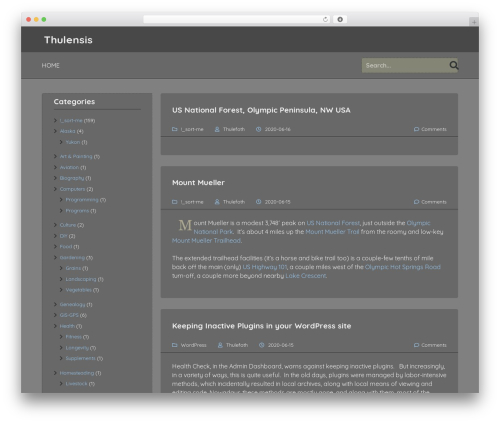
Task: Open the Biography category
Action: pyautogui.click(x=72, y=178)
